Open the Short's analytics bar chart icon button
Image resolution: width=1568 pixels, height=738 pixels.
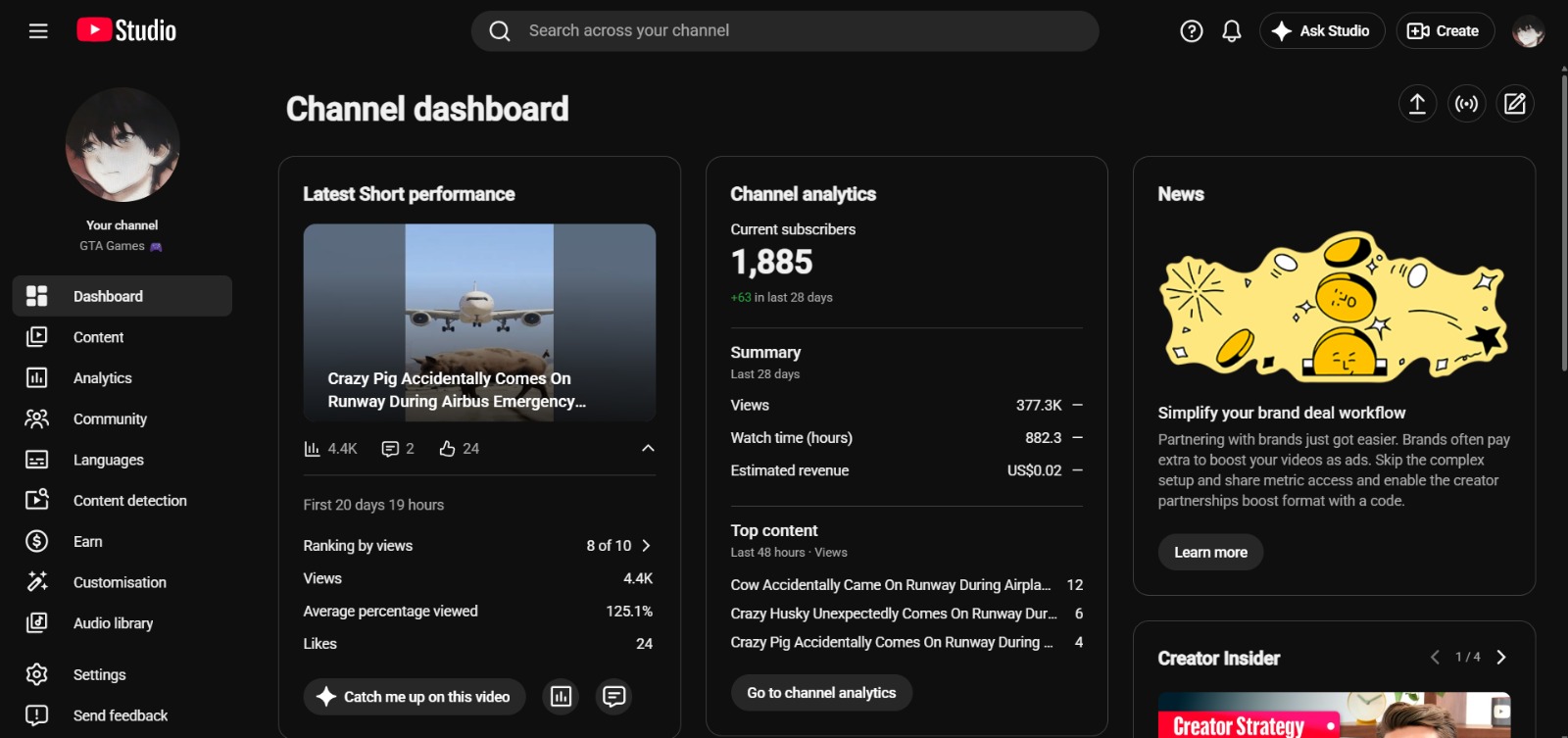pyautogui.click(x=561, y=697)
